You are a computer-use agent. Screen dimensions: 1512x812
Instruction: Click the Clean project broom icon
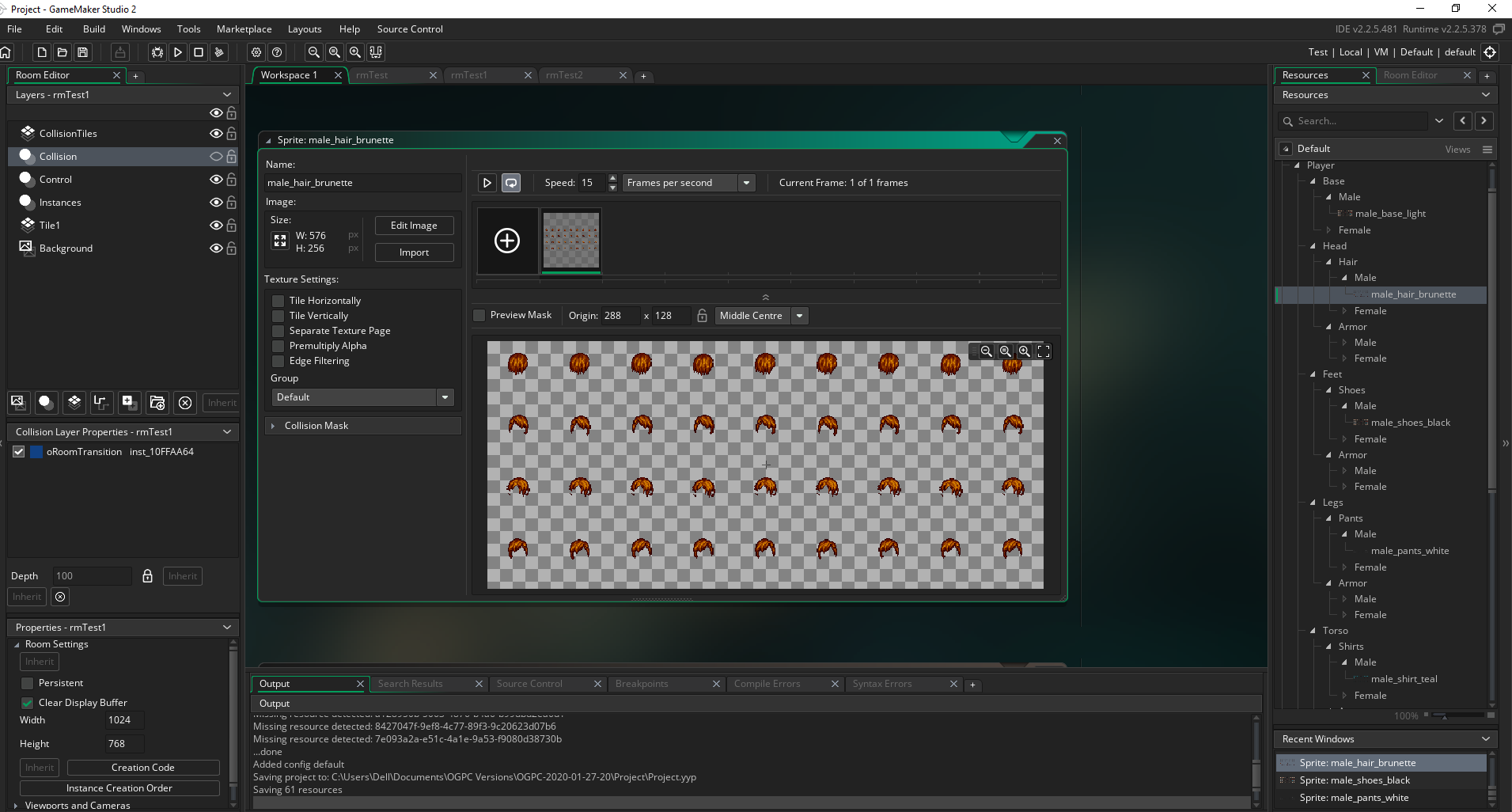click(x=219, y=52)
